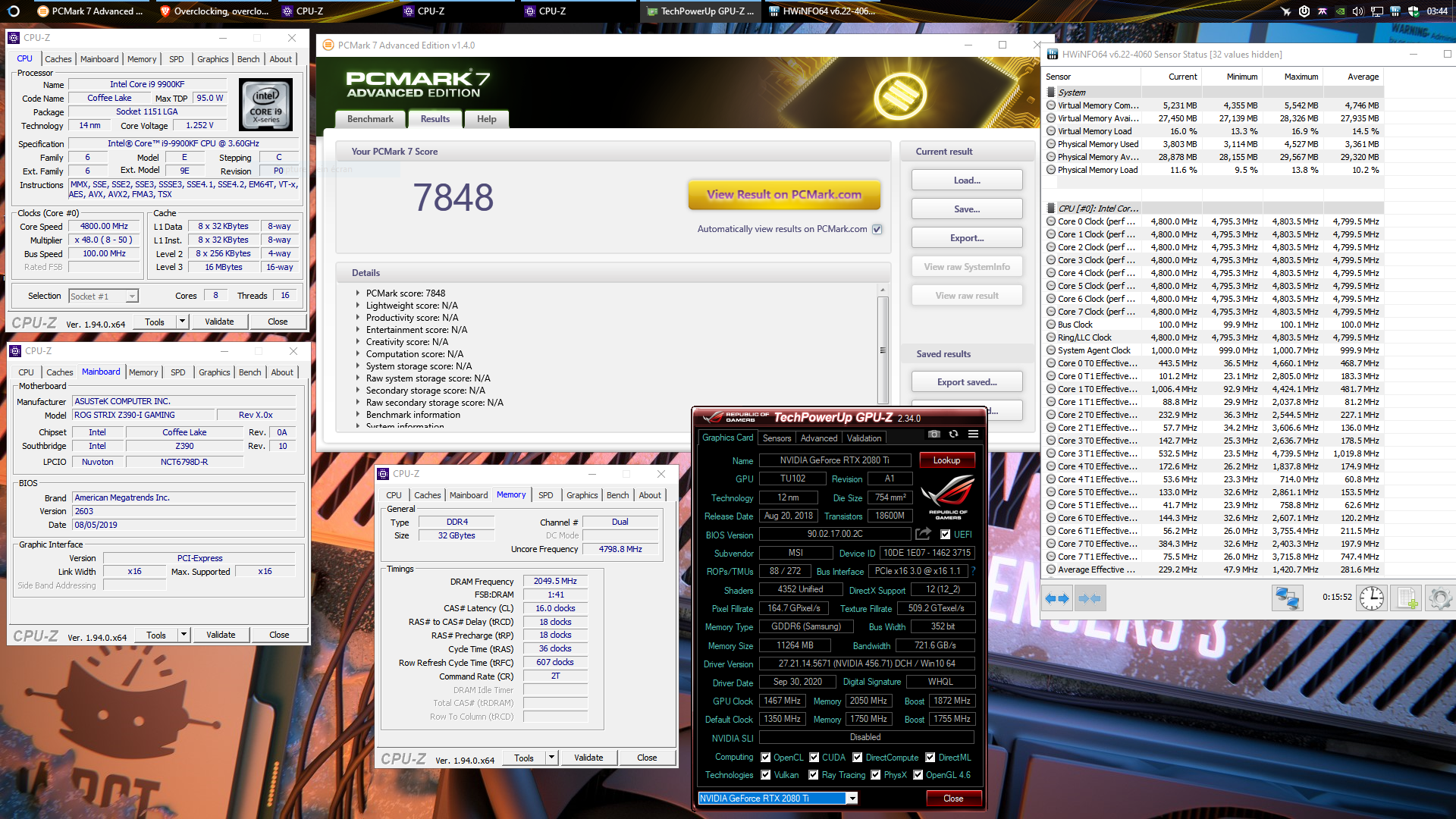The width and height of the screenshot is (1456, 819).
Task: Click GPU-Z Validation tab
Action: tap(864, 438)
